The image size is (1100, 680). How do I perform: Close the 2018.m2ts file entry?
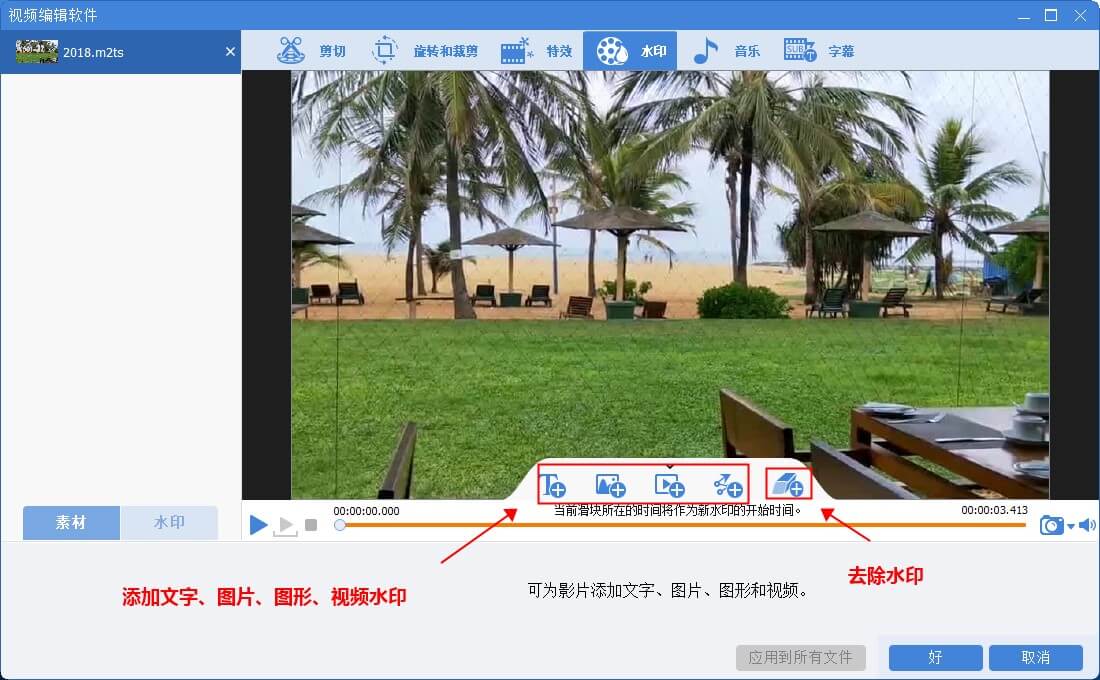(x=230, y=51)
